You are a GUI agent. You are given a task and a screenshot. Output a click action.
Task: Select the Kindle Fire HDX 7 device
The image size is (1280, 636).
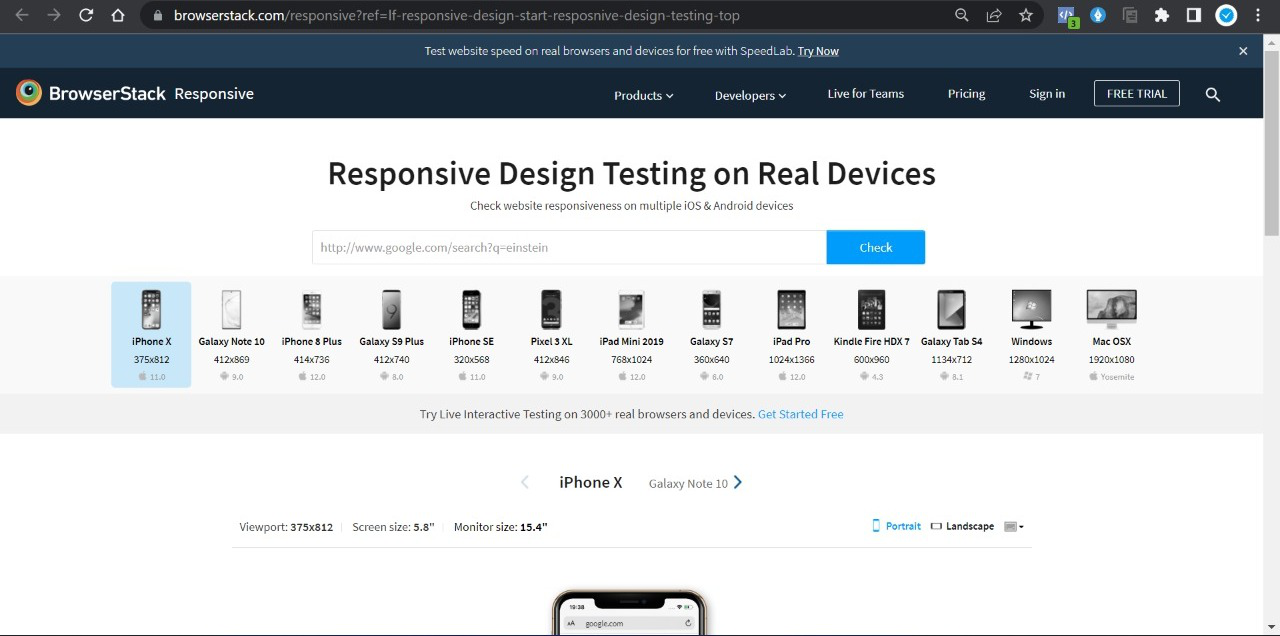click(x=871, y=310)
